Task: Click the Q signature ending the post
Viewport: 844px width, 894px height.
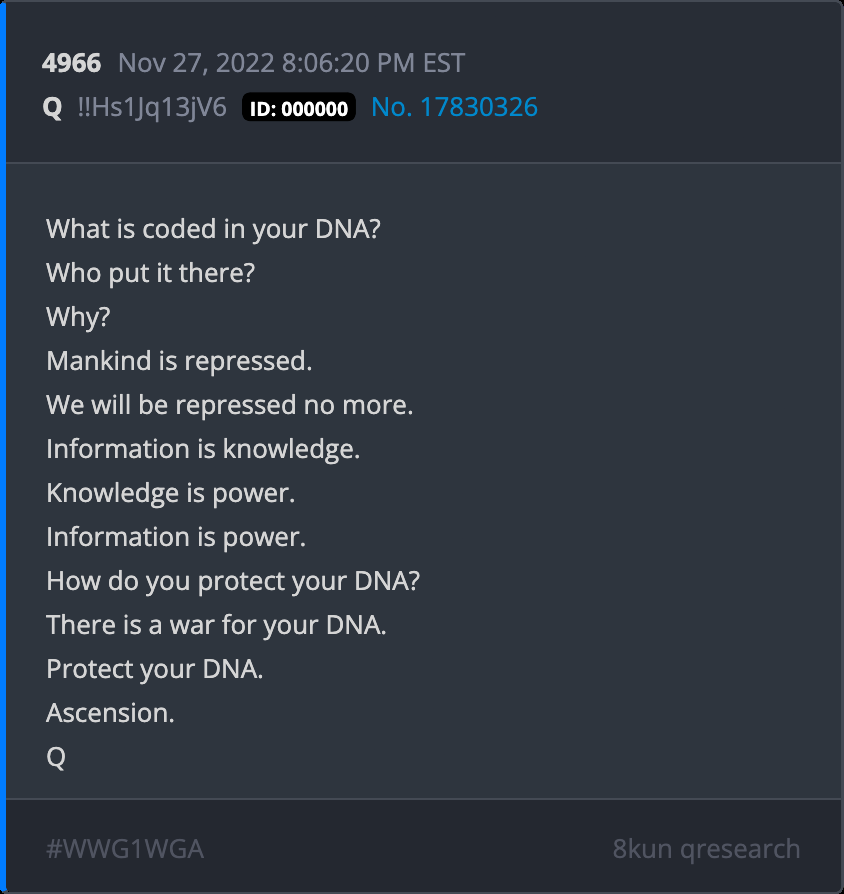Action: [x=56, y=756]
